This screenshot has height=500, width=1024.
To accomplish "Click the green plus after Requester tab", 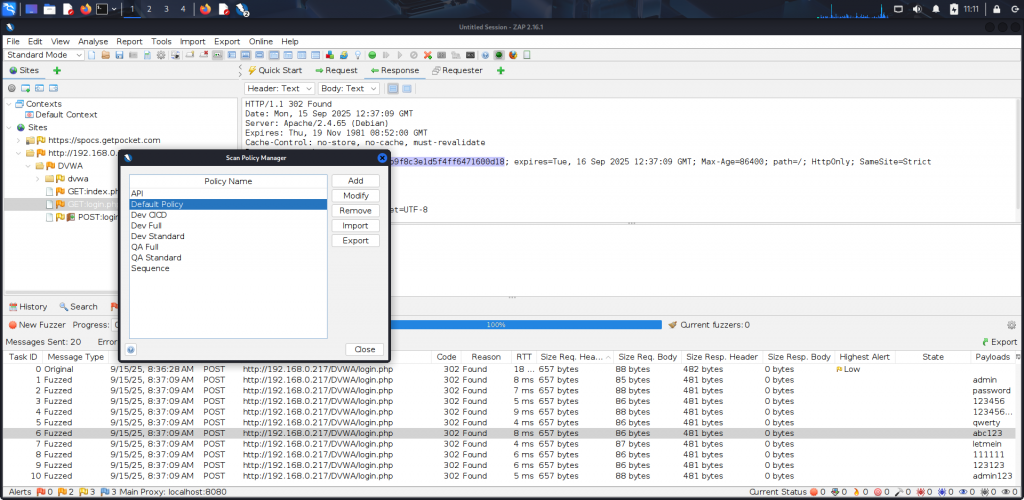I will point(501,70).
